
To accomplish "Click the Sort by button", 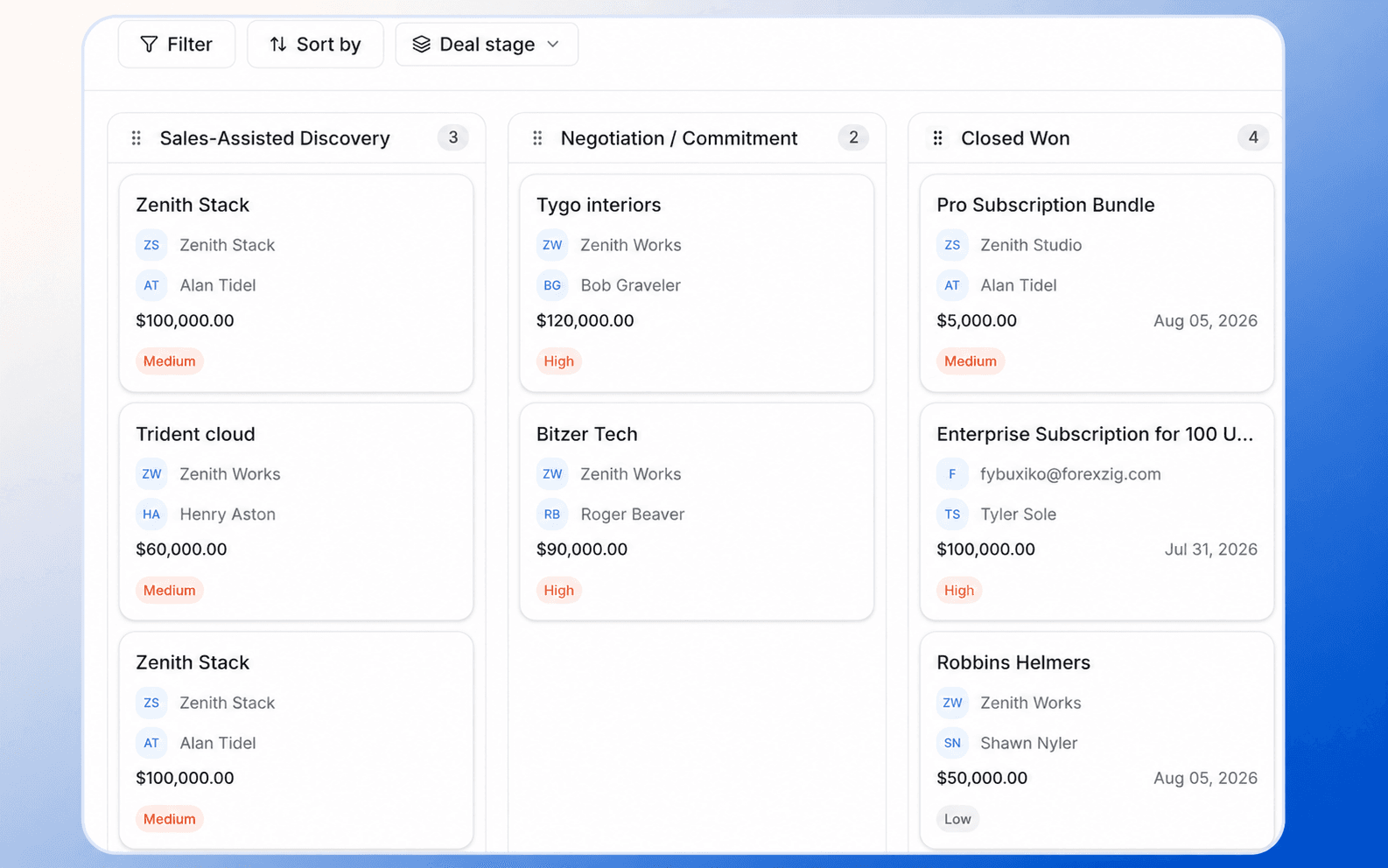I will [x=315, y=45].
